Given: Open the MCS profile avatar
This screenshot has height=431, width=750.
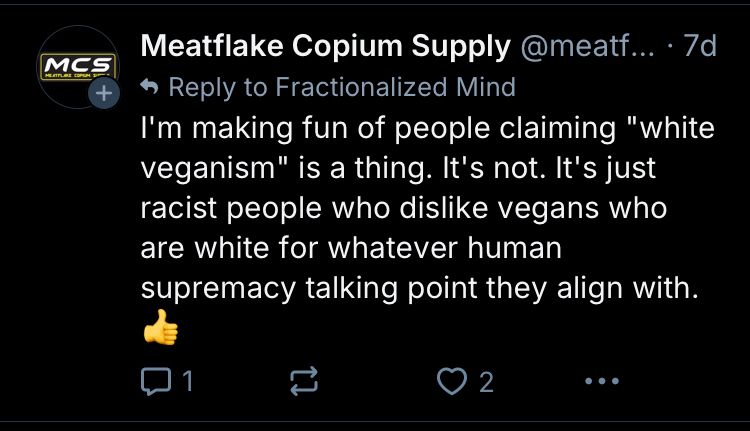Looking at the screenshot, I should point(78,67).
